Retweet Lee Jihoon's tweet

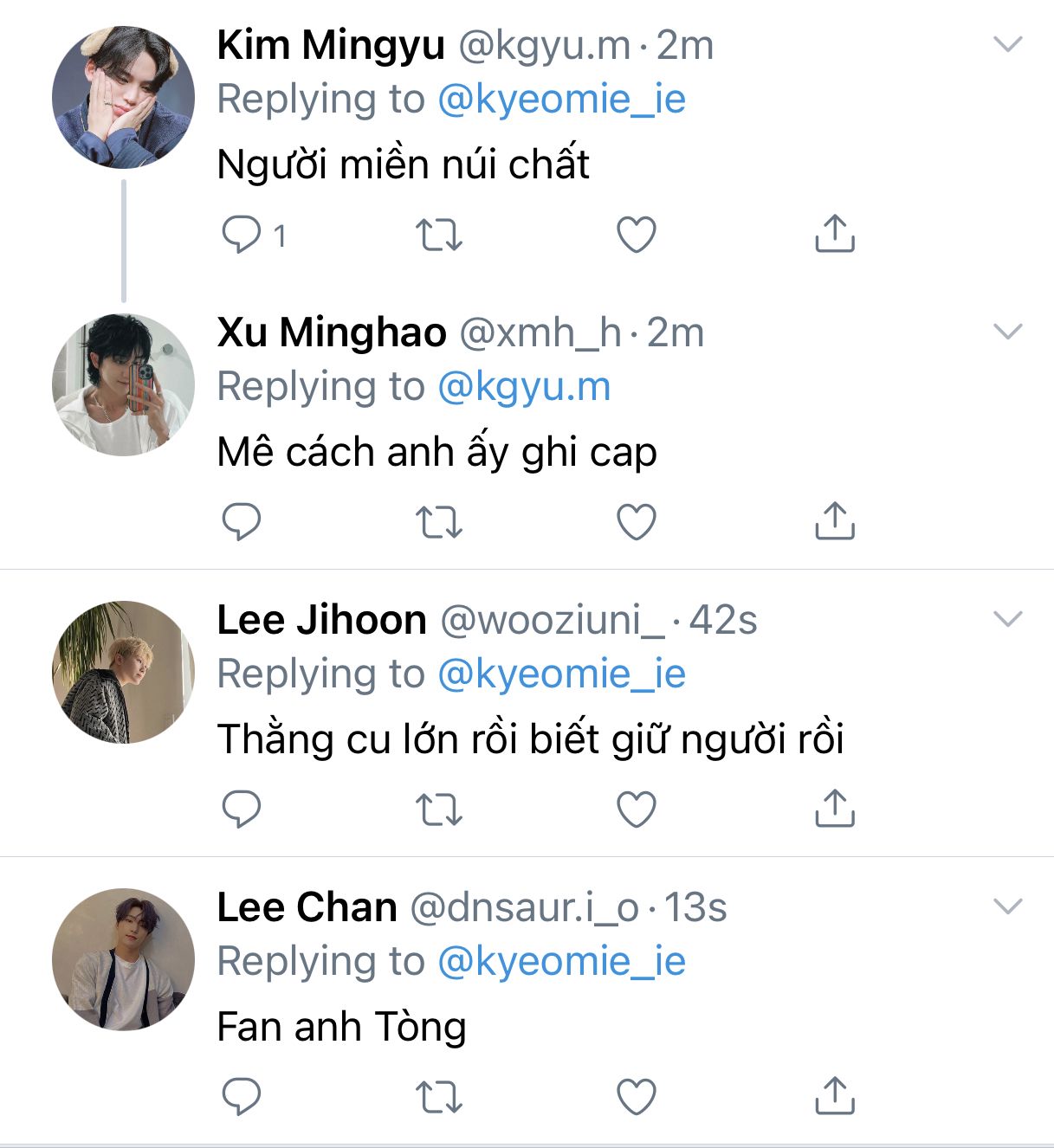click(439, 809)
